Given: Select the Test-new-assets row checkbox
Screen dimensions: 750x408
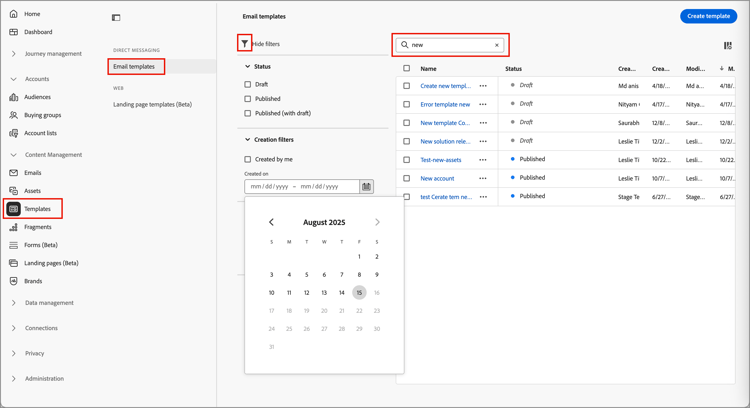Looking at the screenshot, I should click(407, 160).
